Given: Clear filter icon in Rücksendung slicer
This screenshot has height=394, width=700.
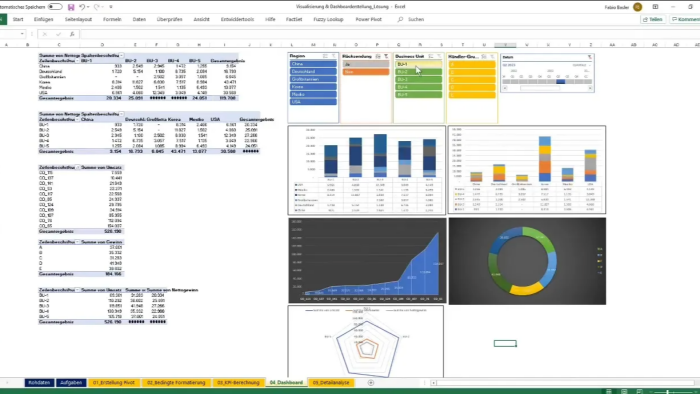Looking at the screenshot, I should click(387, 57).
